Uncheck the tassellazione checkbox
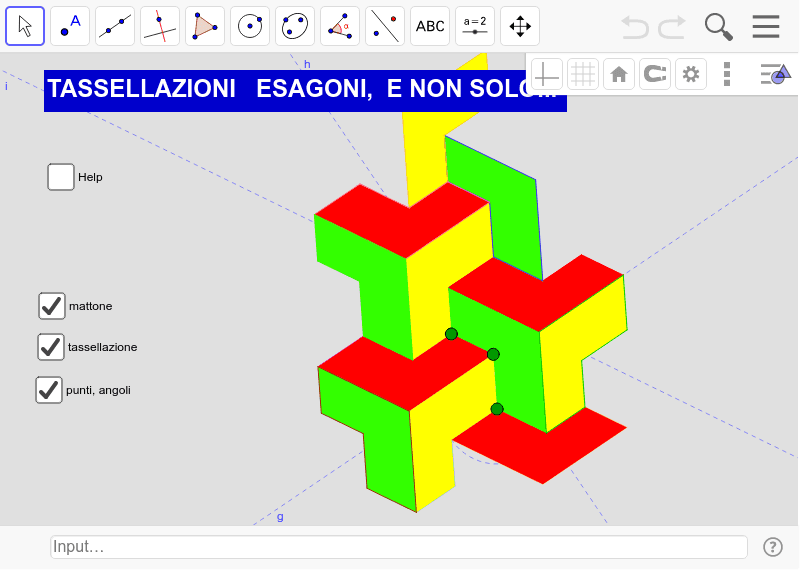 pos(51,347)
